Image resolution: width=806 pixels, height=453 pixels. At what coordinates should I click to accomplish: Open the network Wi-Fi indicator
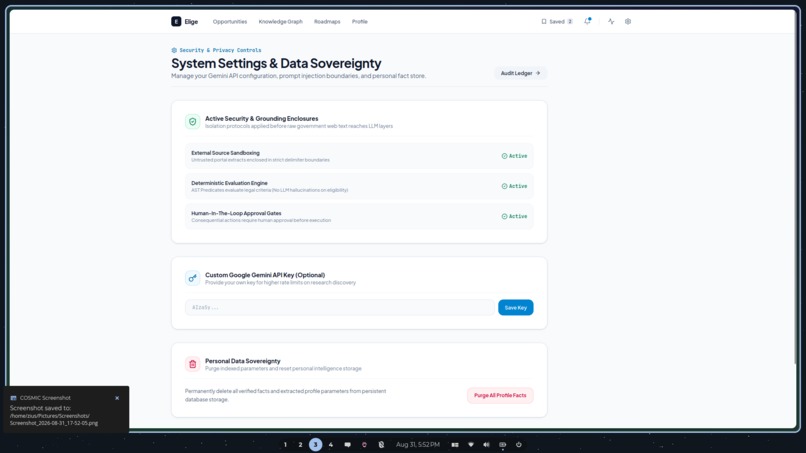(x=471, y=445)
